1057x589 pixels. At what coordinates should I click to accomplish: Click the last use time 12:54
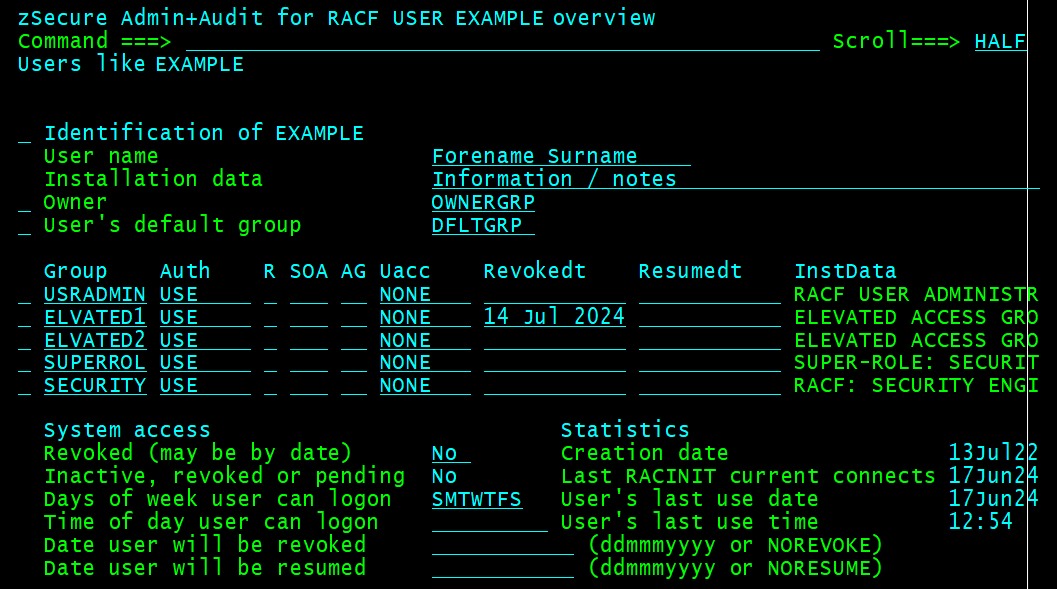pos(981,522)
